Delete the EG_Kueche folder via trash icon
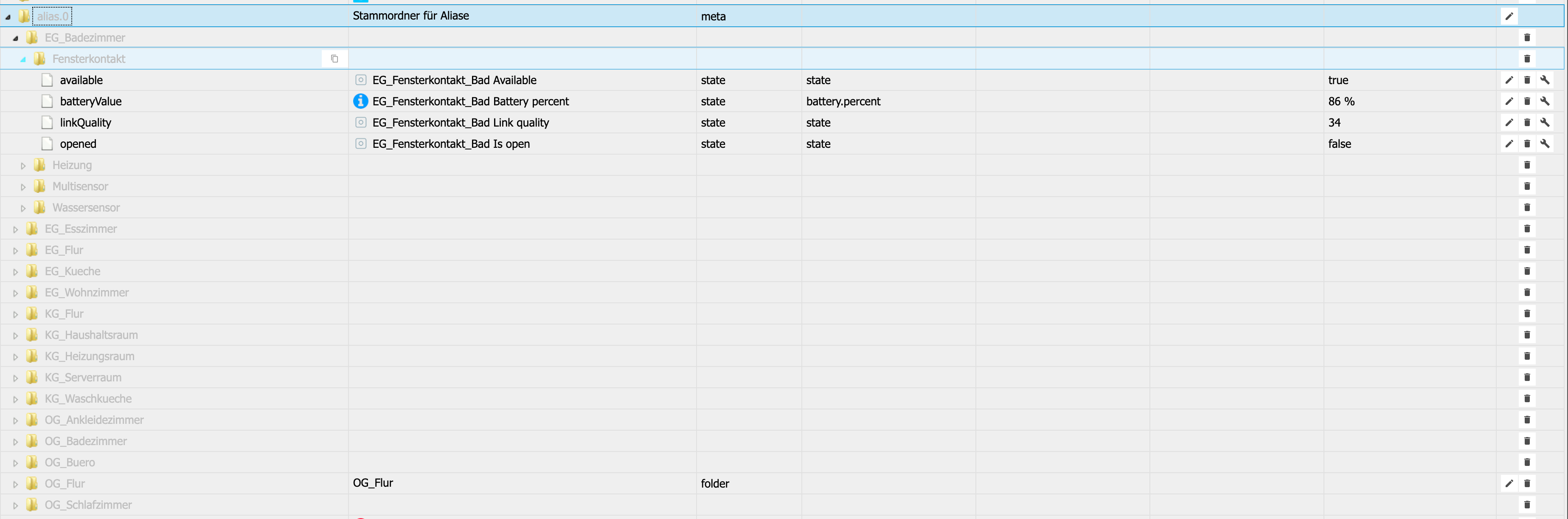This screenshot has width=1568, height=519. tap(1526, 271)
